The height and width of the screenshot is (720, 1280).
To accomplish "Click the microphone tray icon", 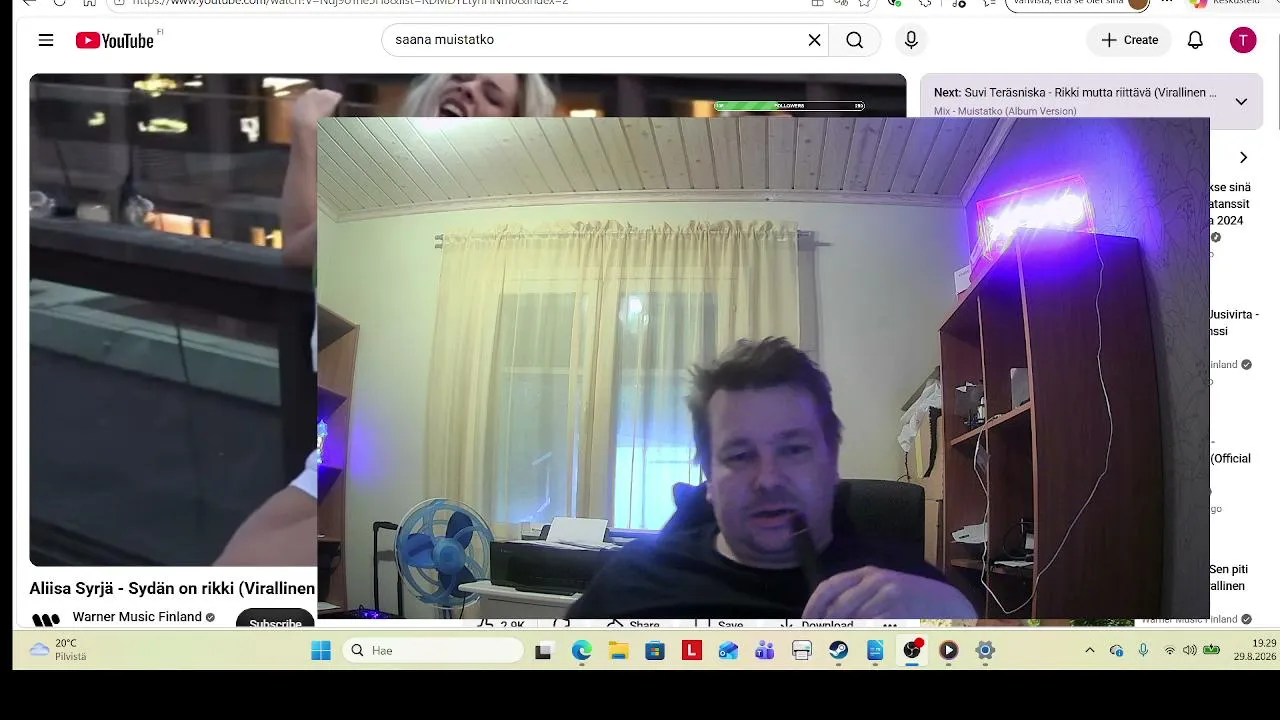I will tap(1144, 651).
